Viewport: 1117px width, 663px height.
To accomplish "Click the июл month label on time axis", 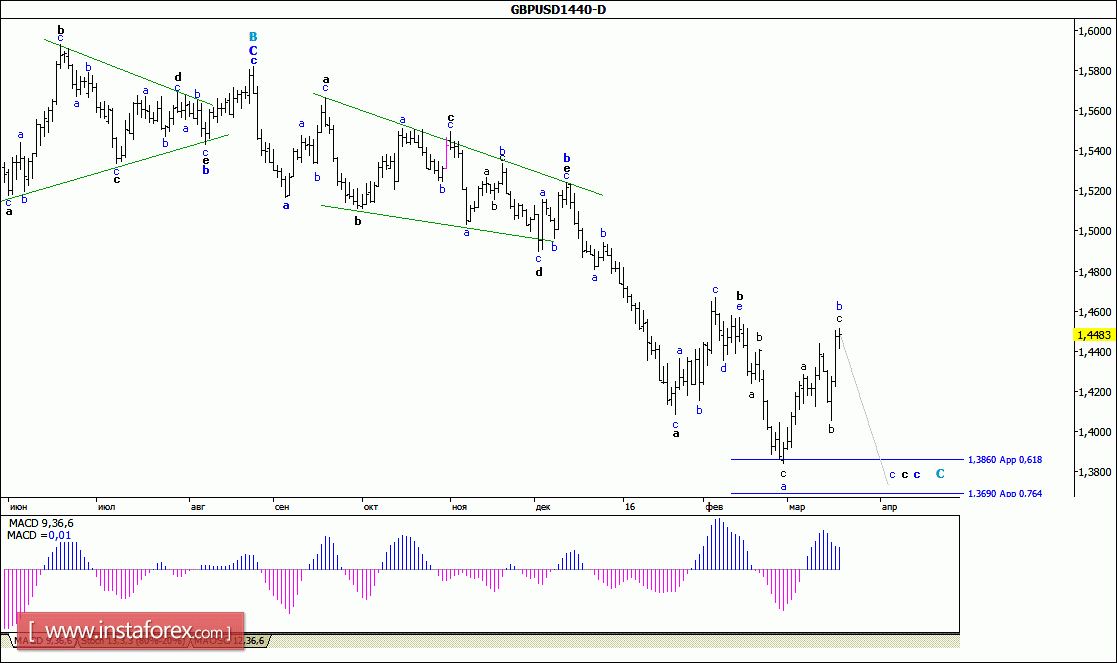I will click(106, 507).
